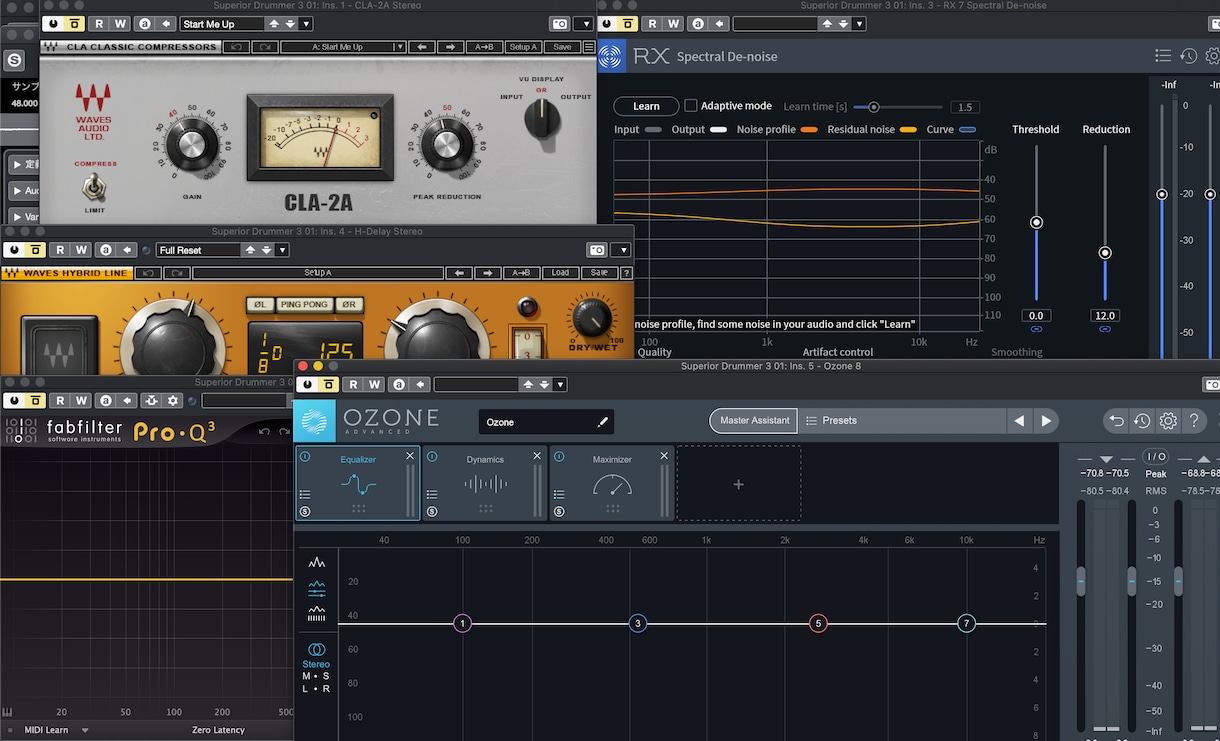Toggle the link icon under Threshold value

point(1036,329)
